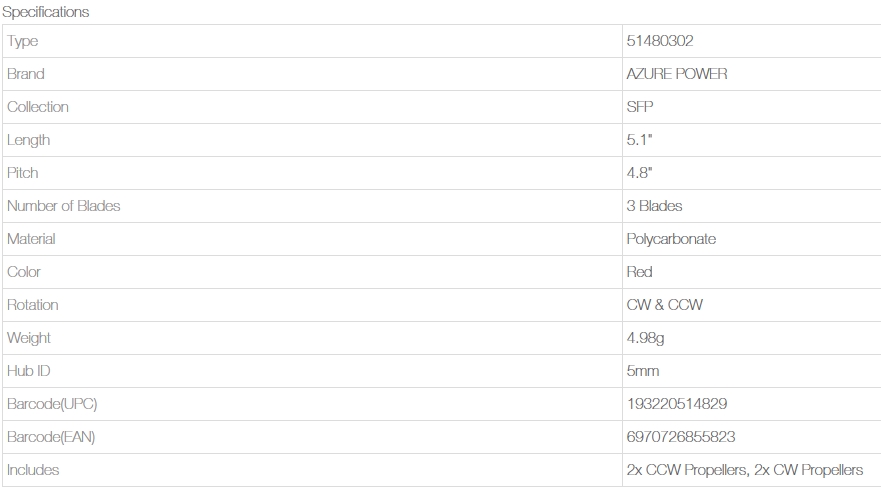Click the Includes propellers description text
The image size is (881, 491).
744,470
